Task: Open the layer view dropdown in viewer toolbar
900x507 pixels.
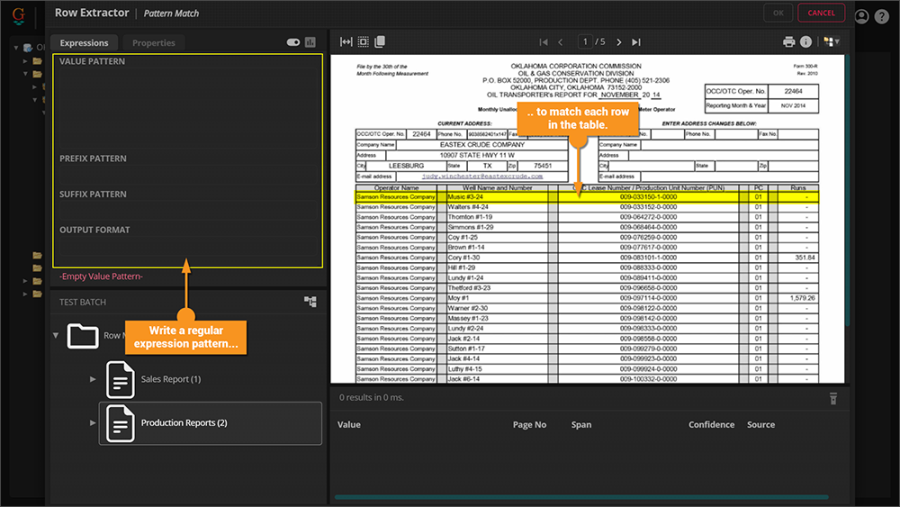Action: [830, 42]
